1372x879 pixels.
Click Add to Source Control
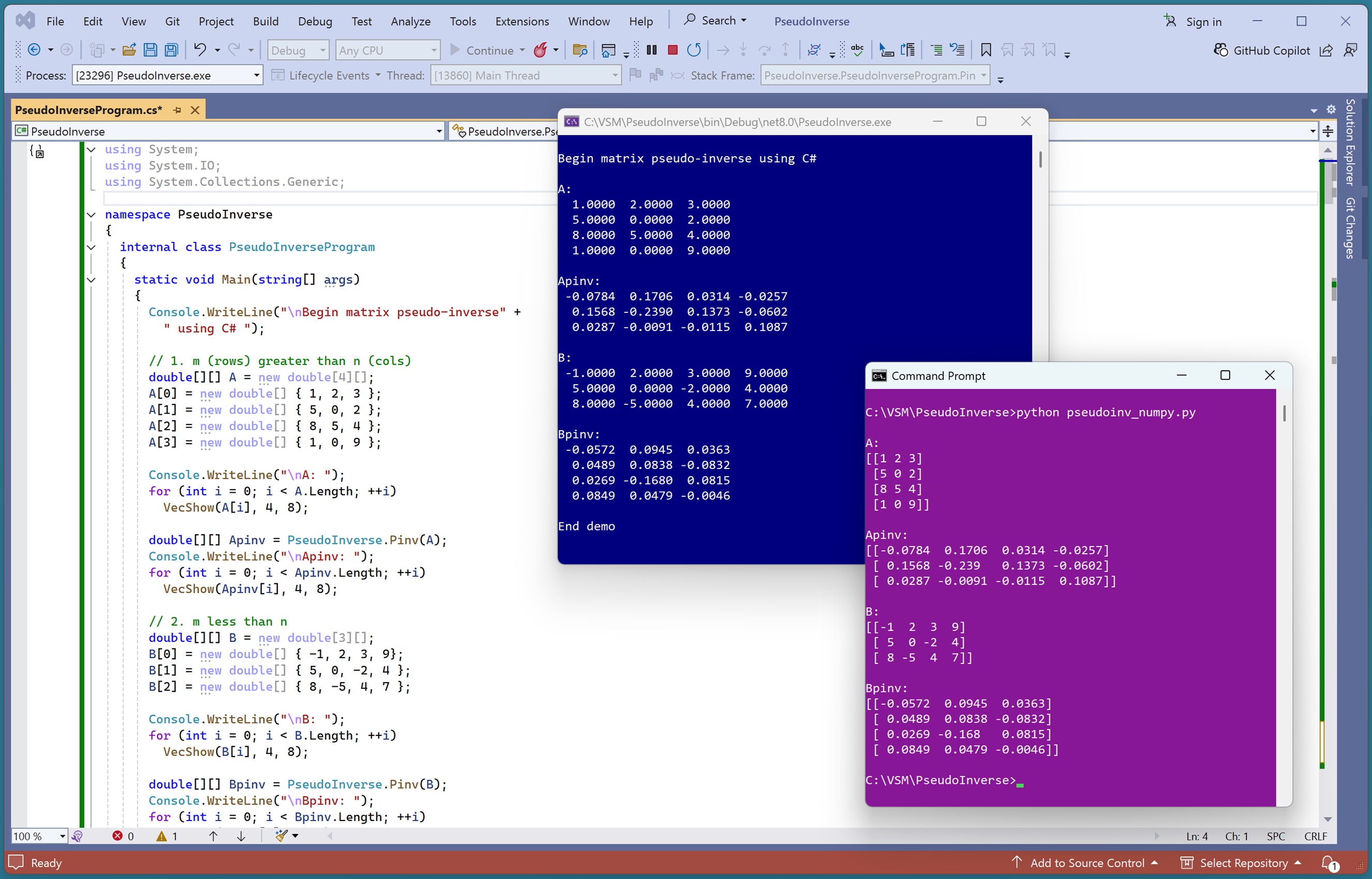[x=1086, y=863]
